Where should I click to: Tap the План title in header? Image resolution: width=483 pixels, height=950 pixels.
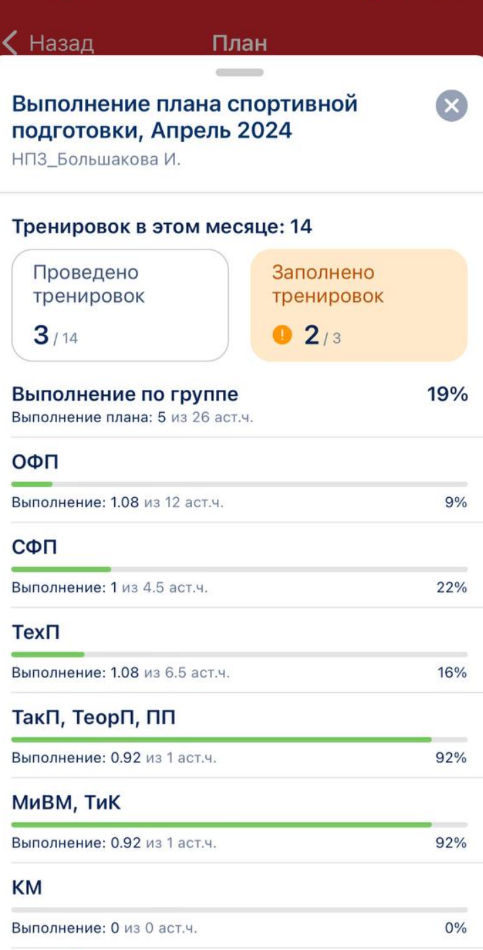click(240, 43)
